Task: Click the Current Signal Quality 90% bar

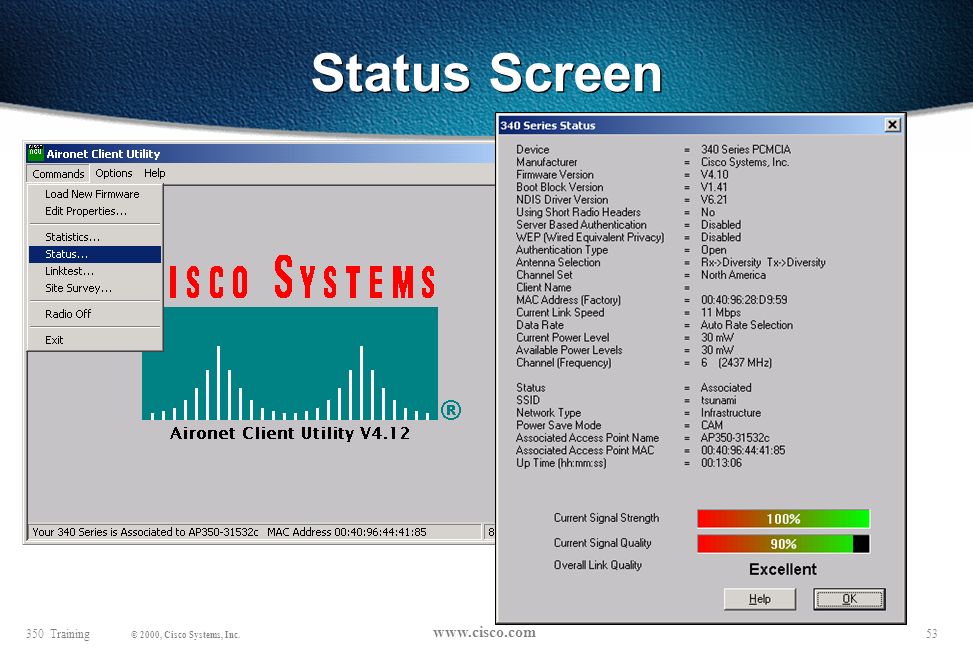Action: [x=783, y=544]
